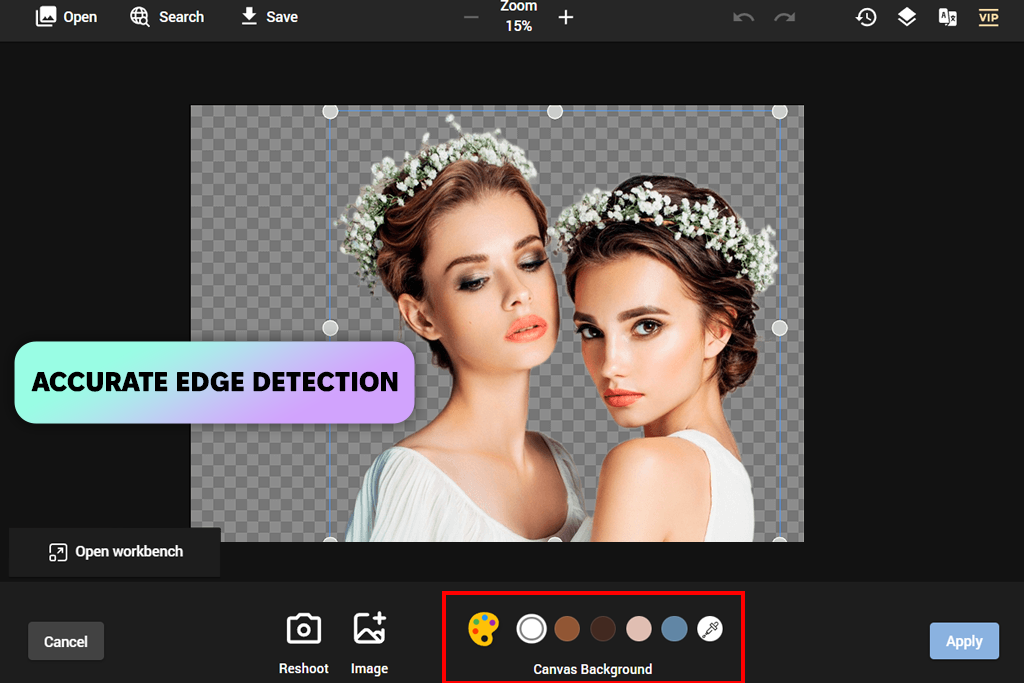Click the top-right selection handle
Image resolution: width=1024 pixels, height=683 pixels.
tap(779, 112)
